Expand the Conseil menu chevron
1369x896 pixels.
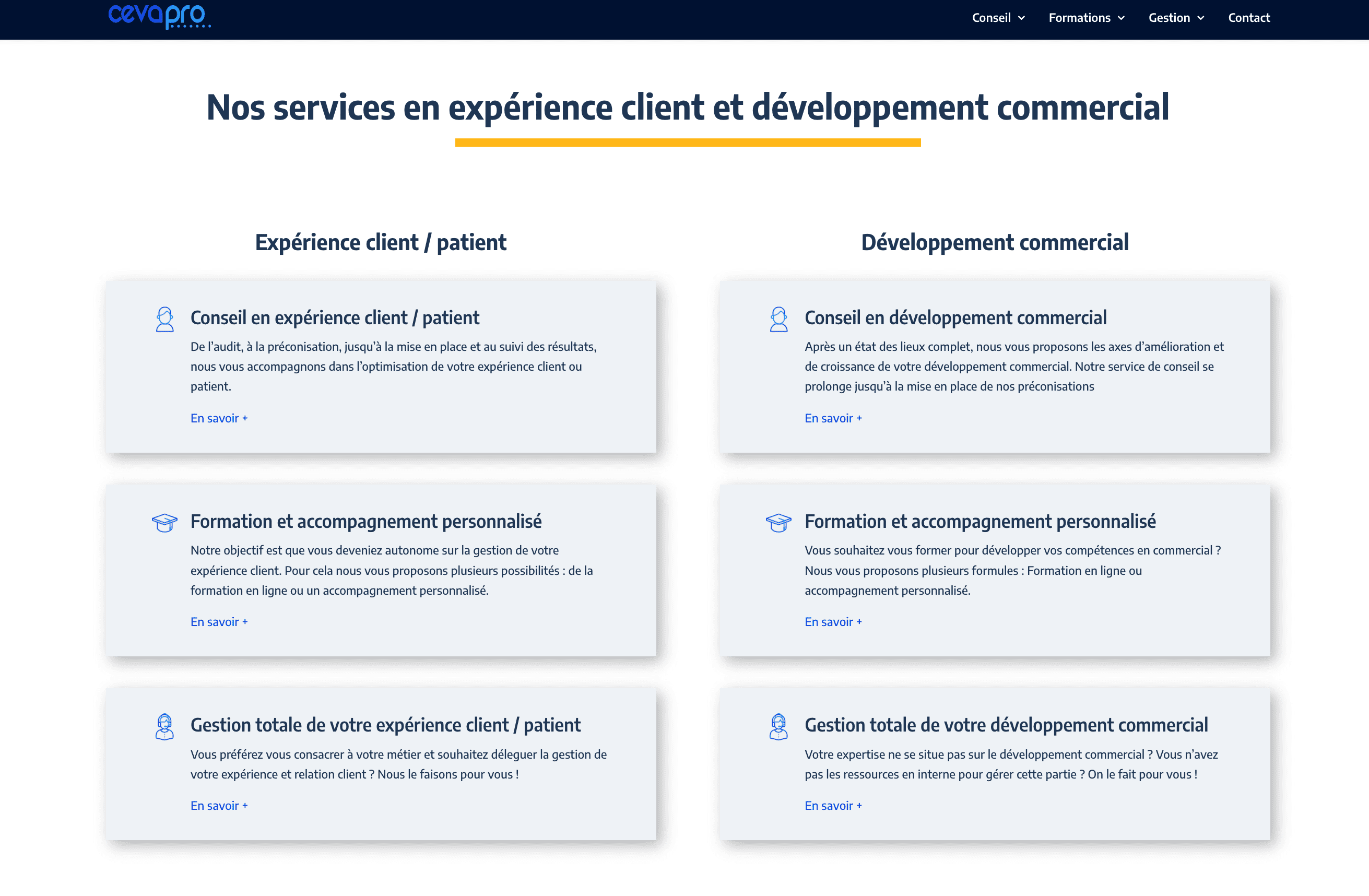[x=1022, y=18]
